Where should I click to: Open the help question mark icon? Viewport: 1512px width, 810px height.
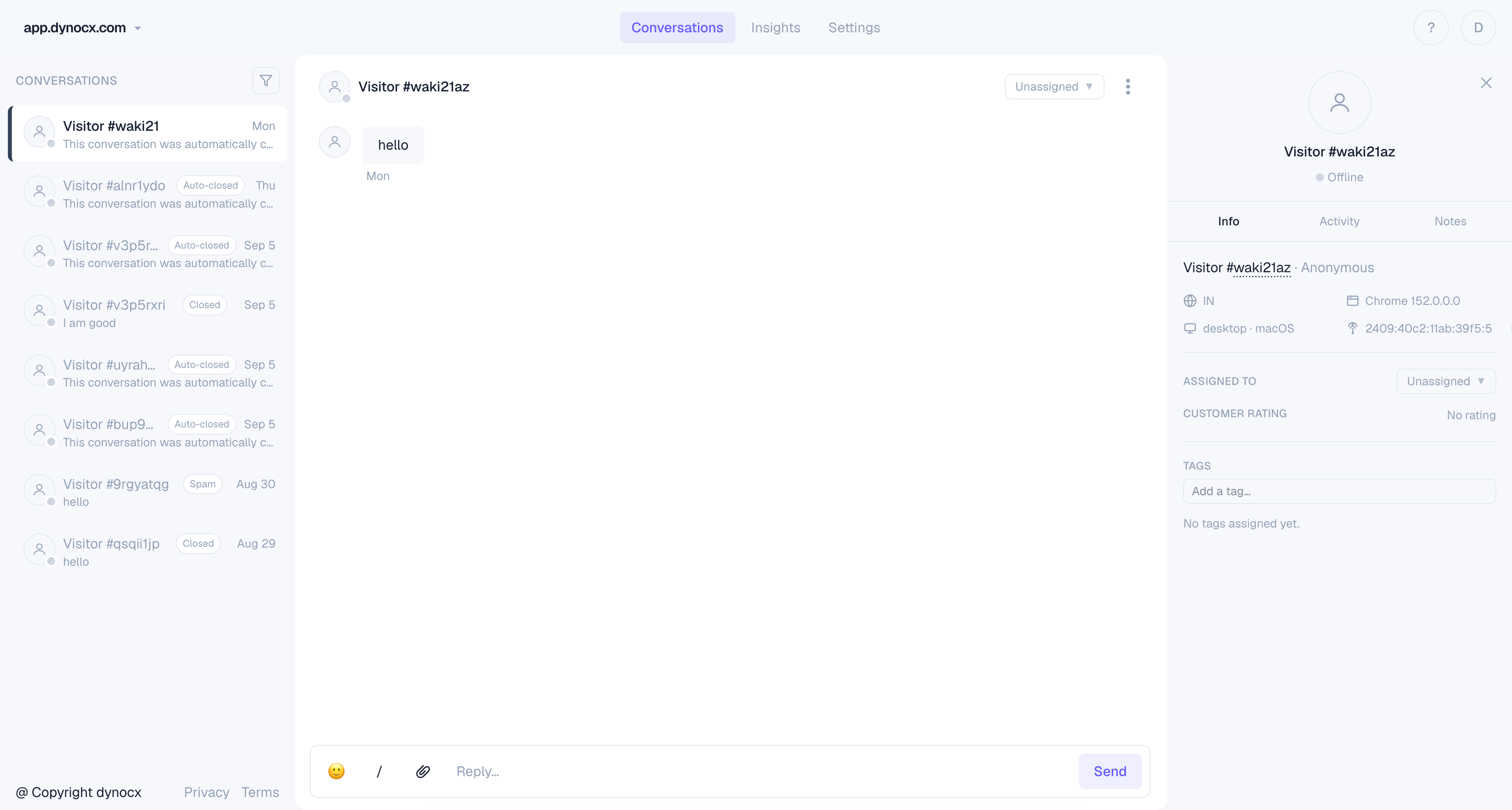(1431, 28)
